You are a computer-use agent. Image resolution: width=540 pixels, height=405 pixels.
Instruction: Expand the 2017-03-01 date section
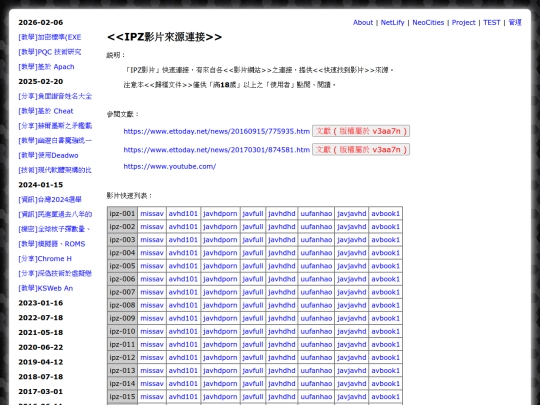(x=41, y=392)
